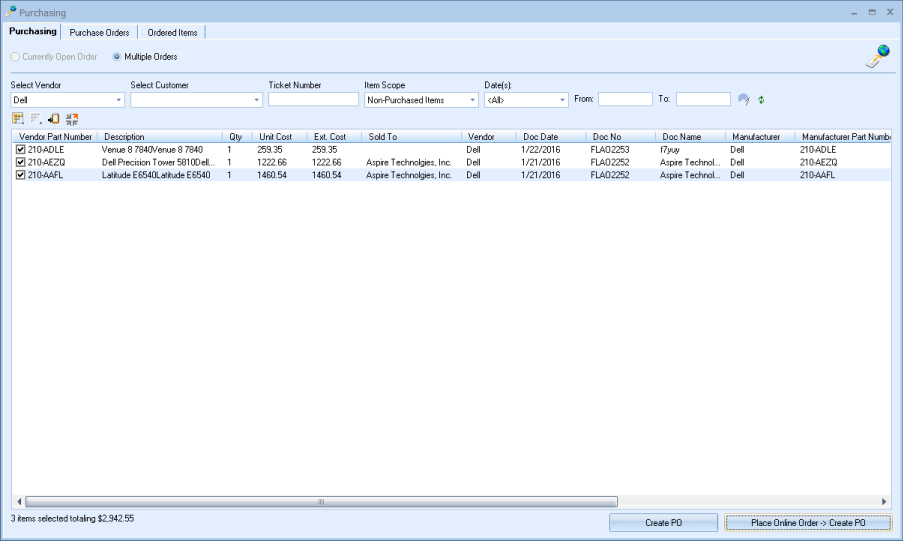903x541 pixels.
Task: Click the Purchasing window title icon
Action: coord(11,11)
